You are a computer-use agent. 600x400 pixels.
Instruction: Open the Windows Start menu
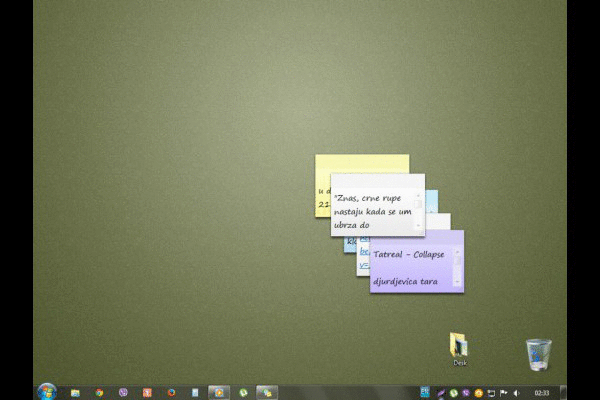(46, 391)
